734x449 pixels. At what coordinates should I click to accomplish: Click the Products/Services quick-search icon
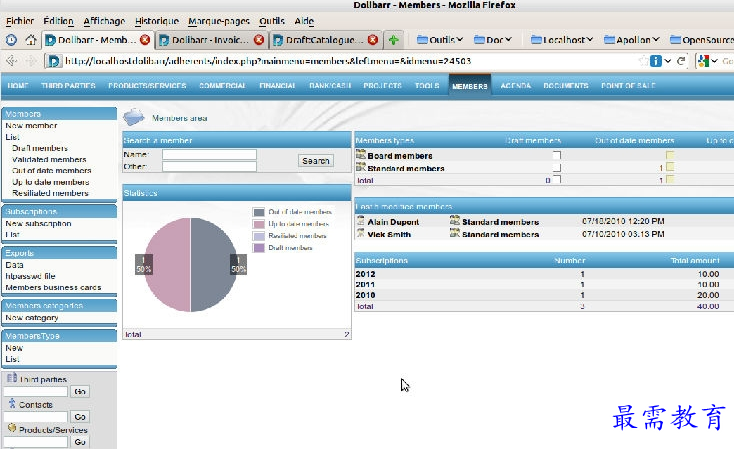point(12,428)
